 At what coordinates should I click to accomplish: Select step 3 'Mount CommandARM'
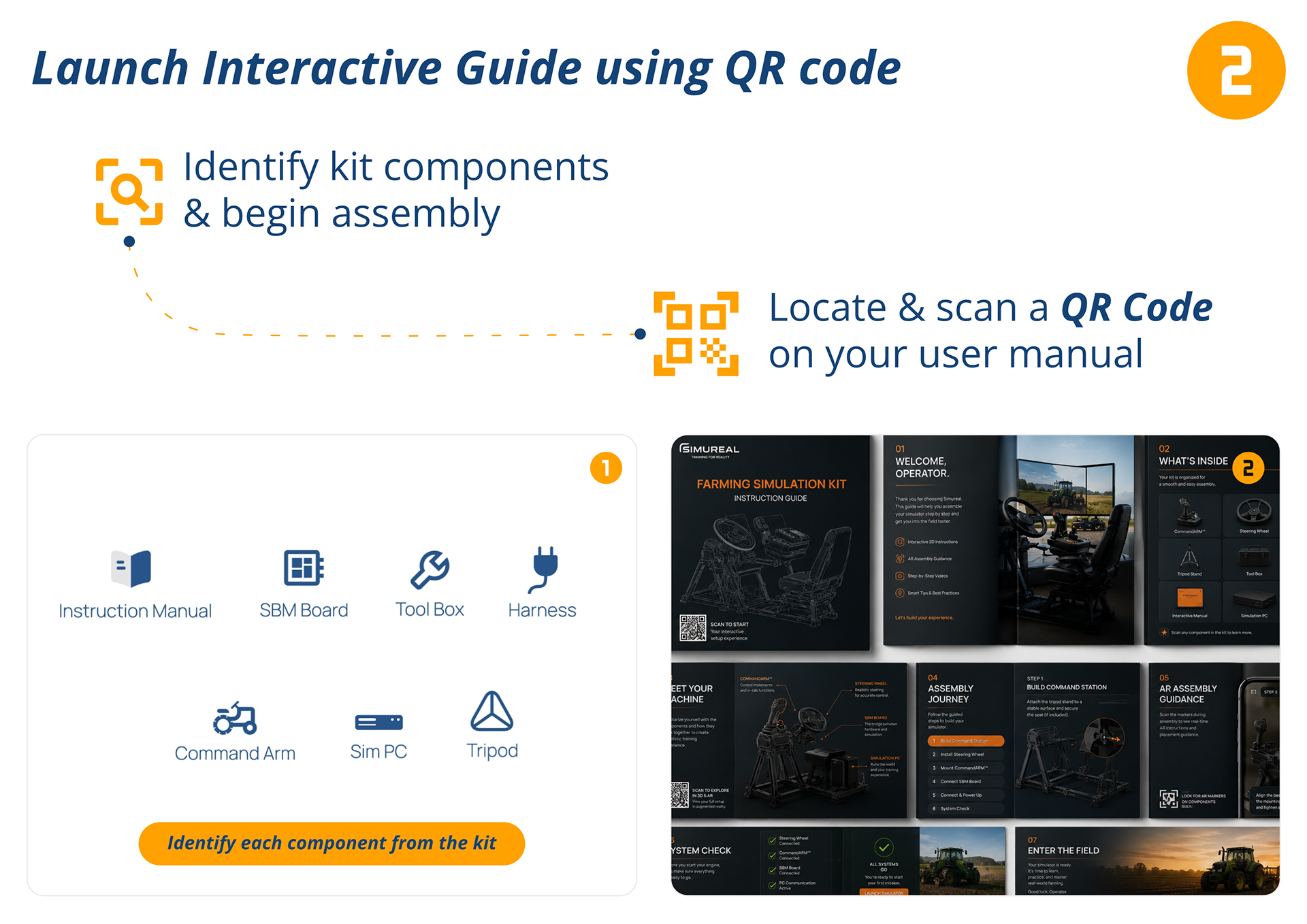click(966, 768)
